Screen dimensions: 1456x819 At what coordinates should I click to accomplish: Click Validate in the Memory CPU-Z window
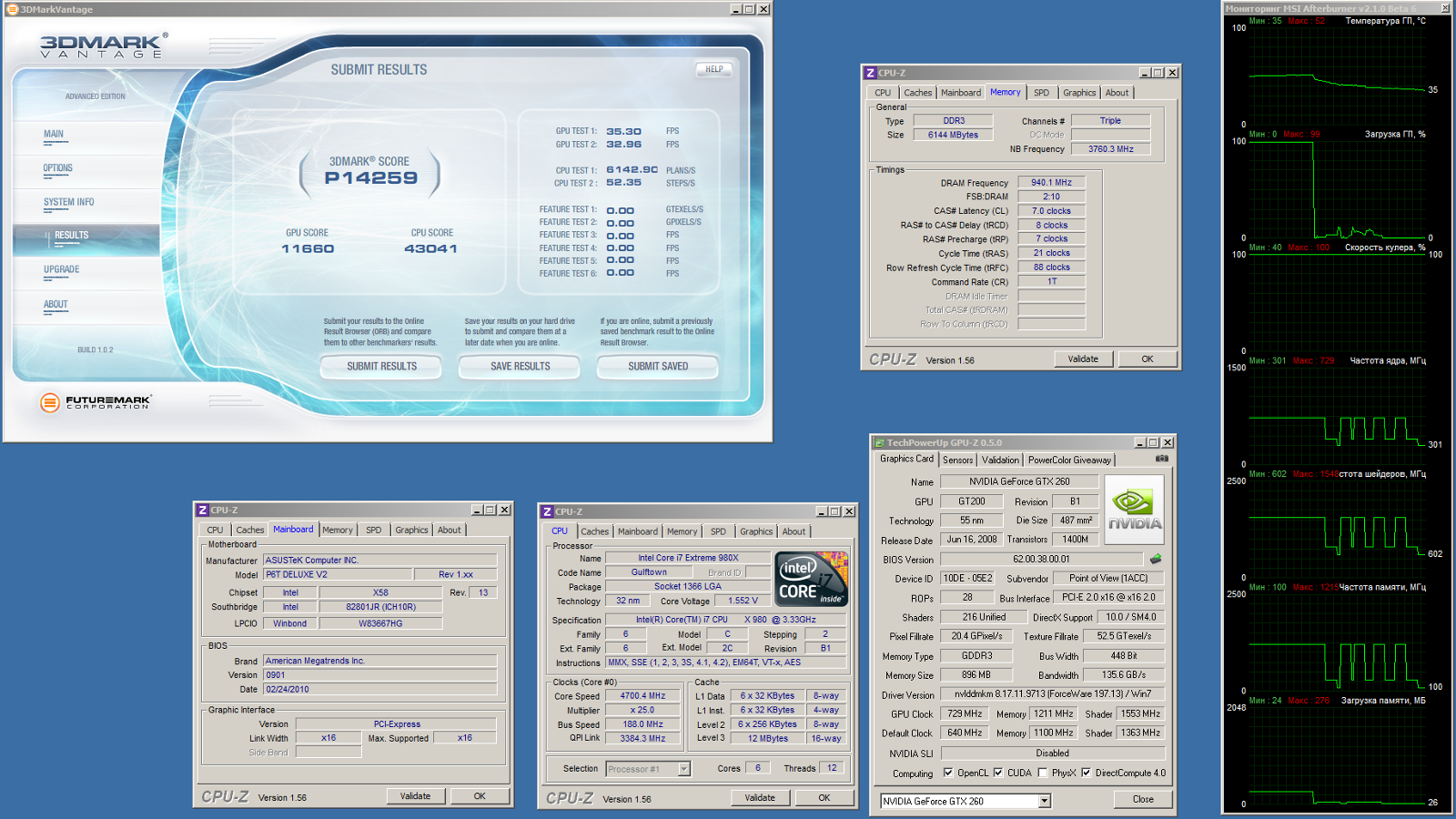[1083, 359]
